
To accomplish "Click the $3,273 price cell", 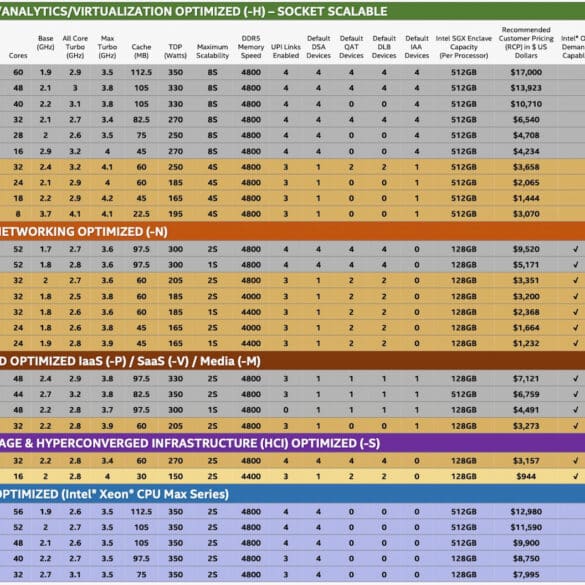I will pyautogui.click(x=526, y=426).
